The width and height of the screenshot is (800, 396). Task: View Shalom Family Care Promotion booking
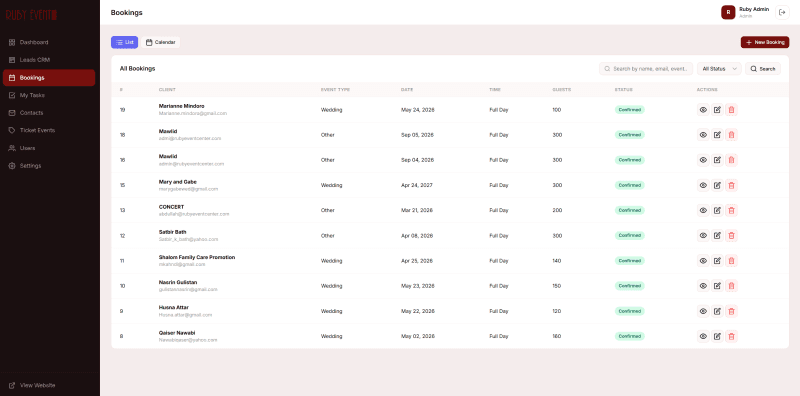coord(703,261)
